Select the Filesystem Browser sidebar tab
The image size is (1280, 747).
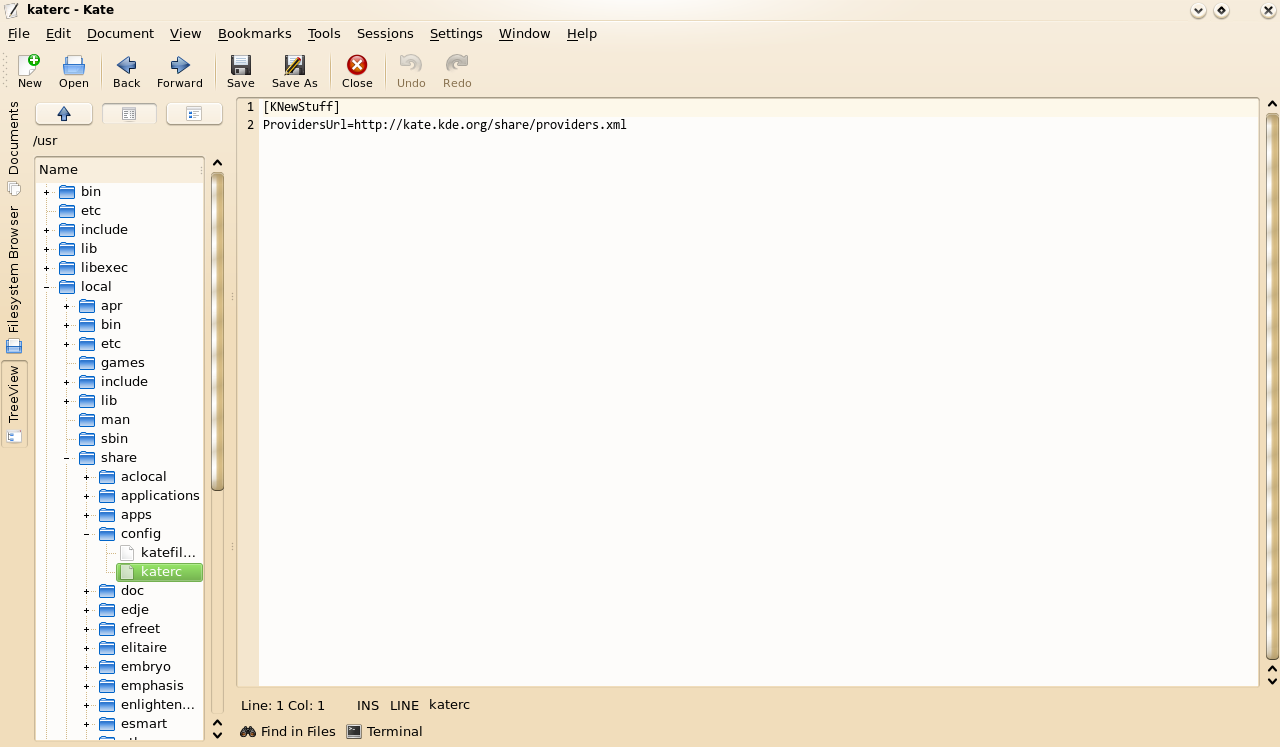coord(14,280)
